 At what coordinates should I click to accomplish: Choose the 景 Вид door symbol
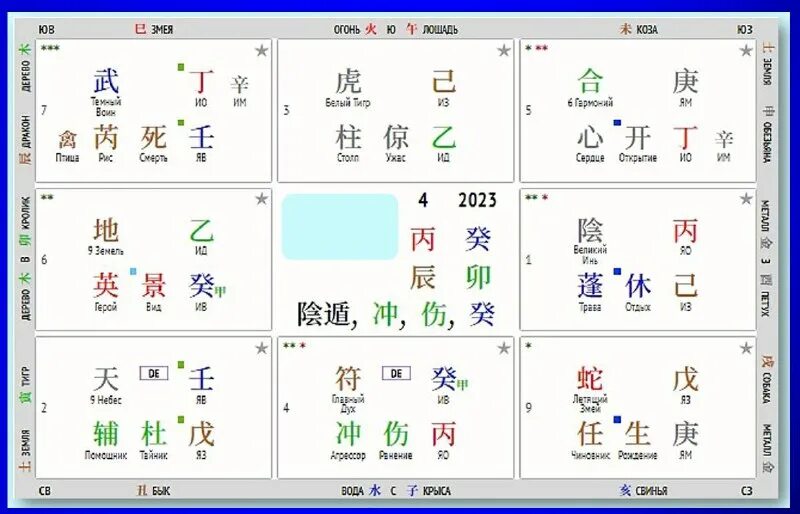click(154, 286)
